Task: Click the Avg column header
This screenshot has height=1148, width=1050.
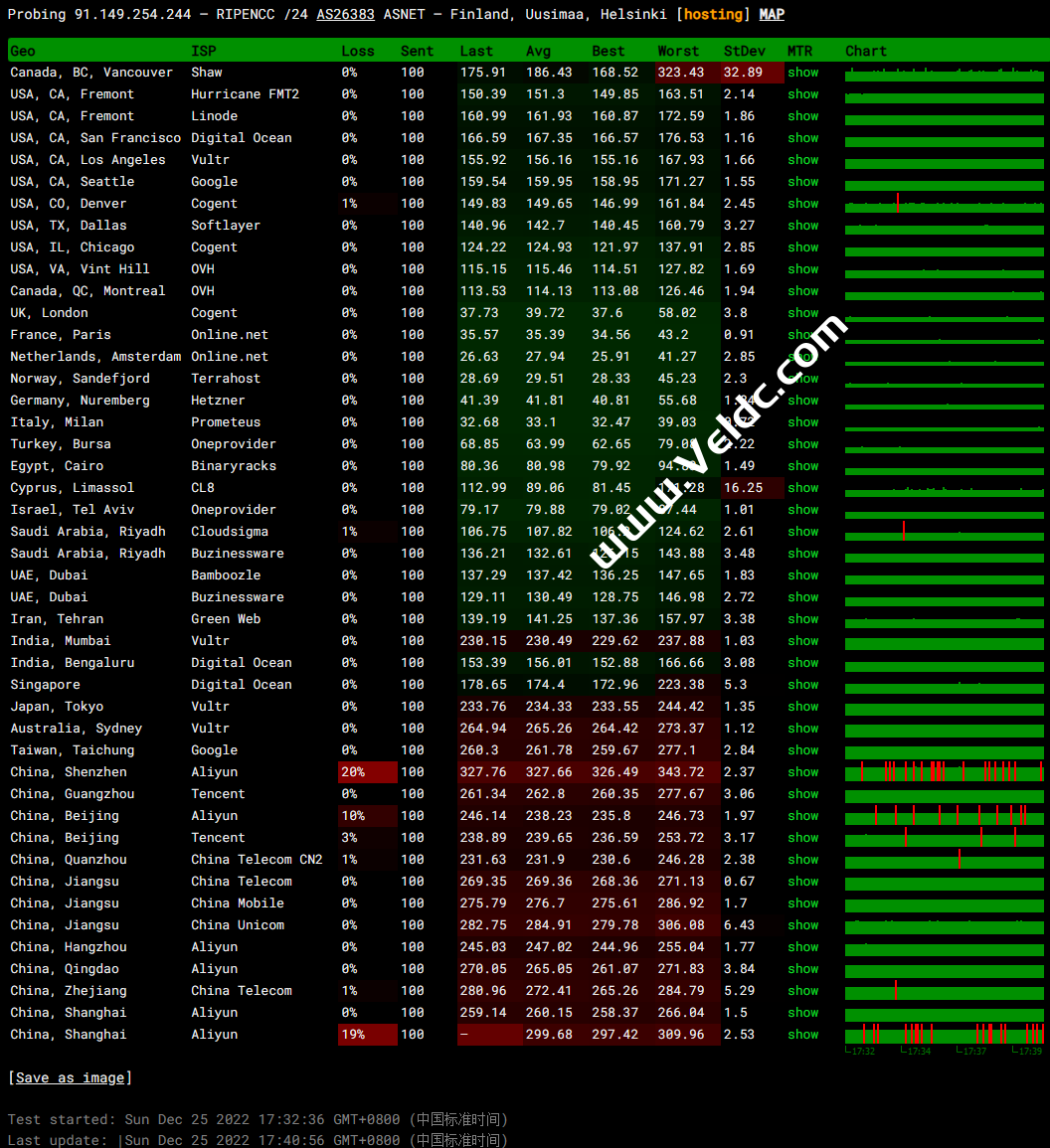Action: tap(538, 51)
